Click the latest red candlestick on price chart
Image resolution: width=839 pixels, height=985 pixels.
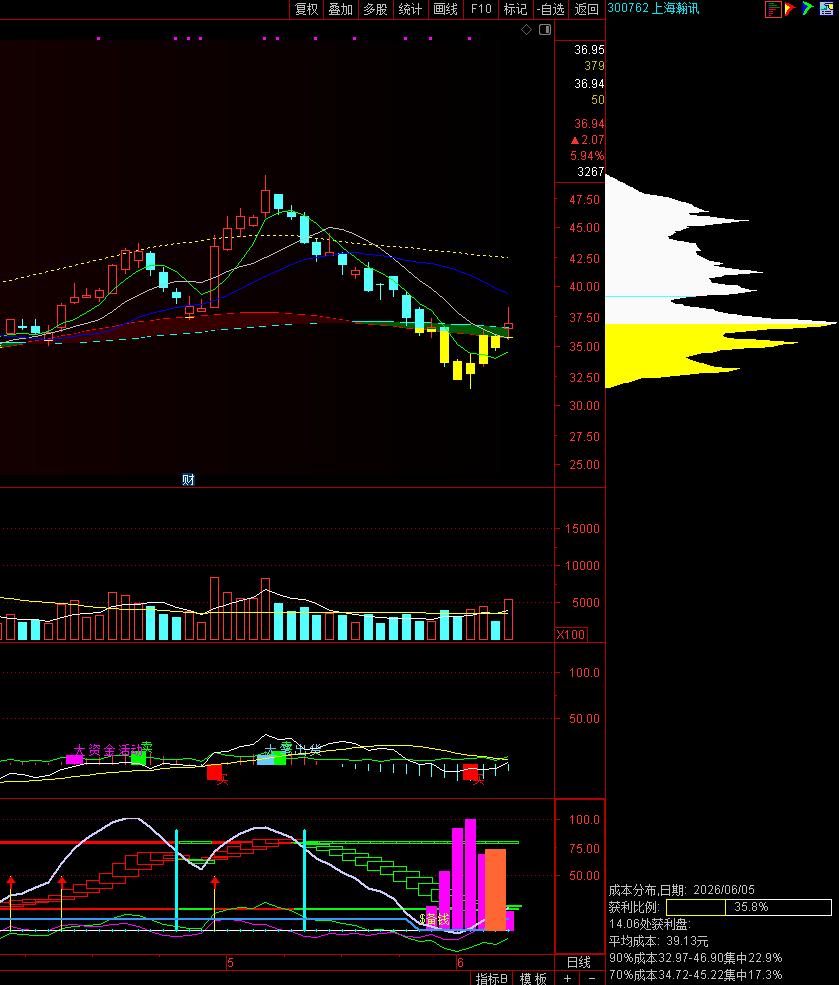click(x=509, y=323)
